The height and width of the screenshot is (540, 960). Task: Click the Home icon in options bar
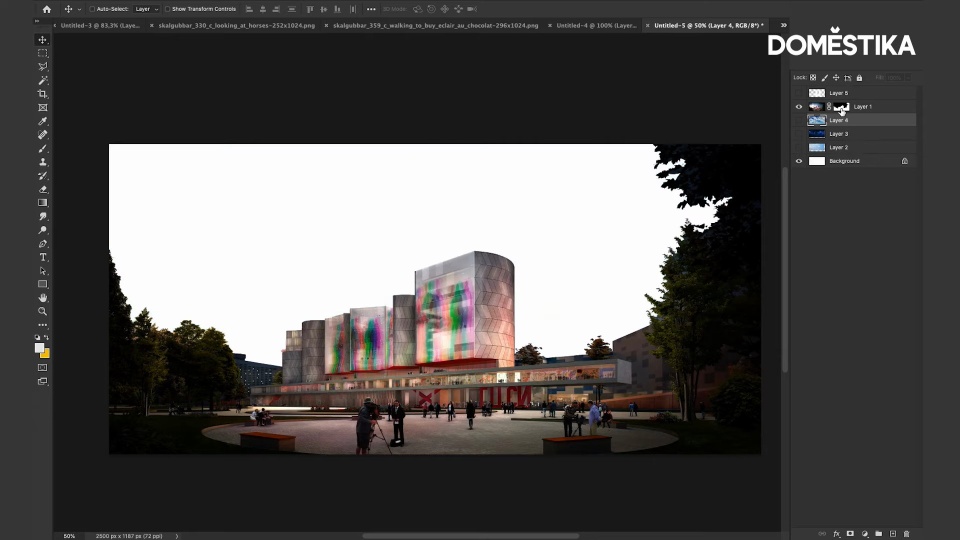pyautogui.click(x=46, y=9)
